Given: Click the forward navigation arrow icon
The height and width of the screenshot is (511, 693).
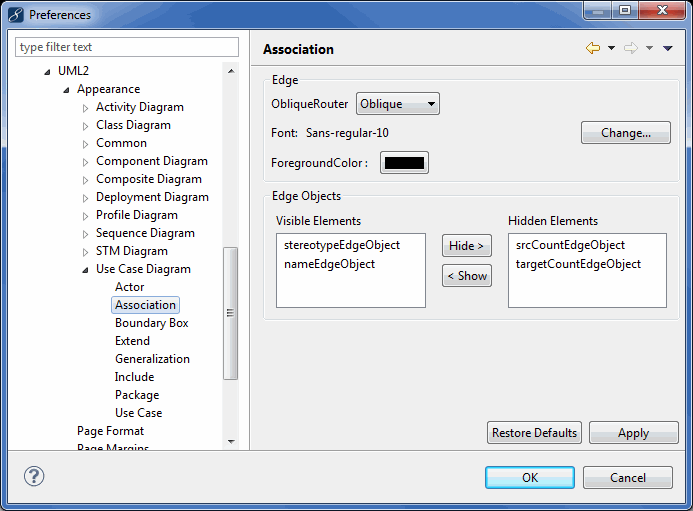Looking at the screenshot, I should [631, 48].
